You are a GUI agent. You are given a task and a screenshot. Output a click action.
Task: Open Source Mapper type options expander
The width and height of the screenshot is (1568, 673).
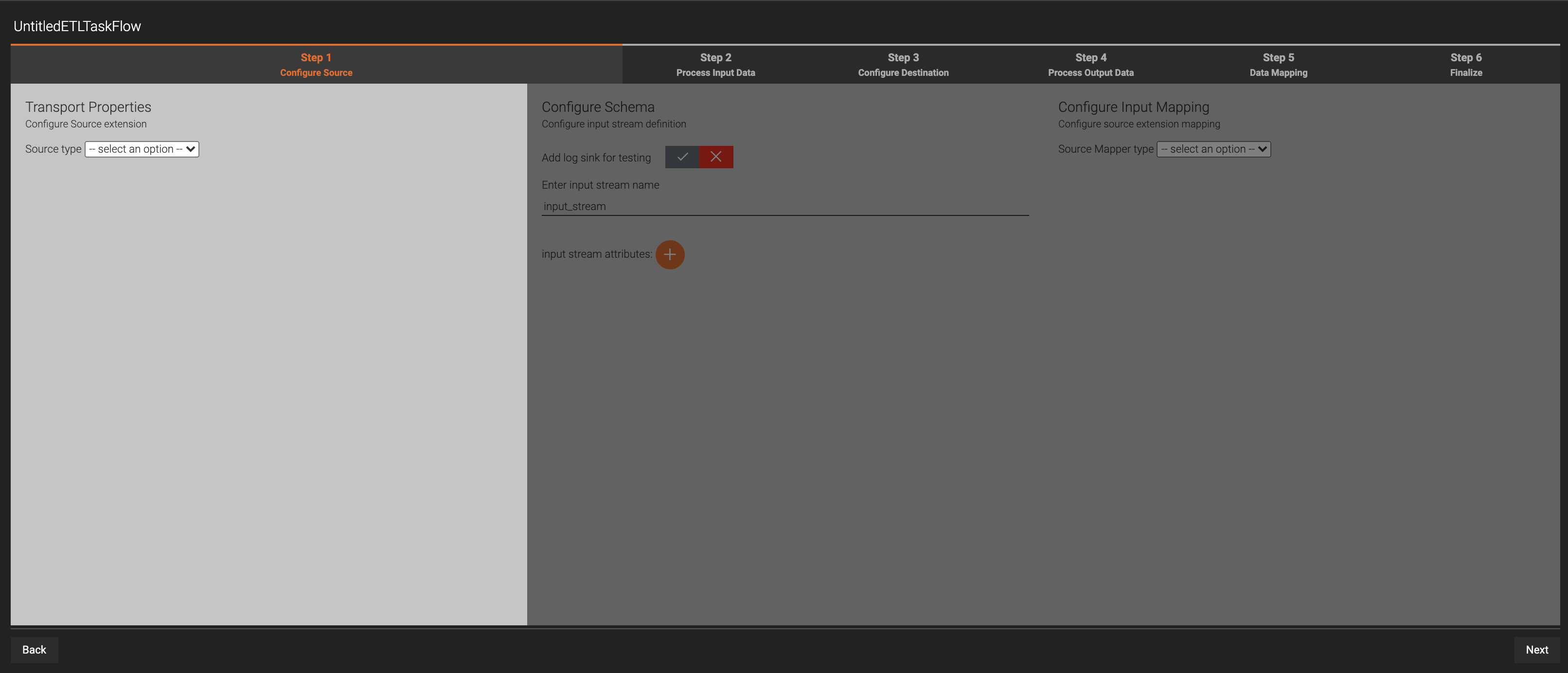coord(1213,148)
